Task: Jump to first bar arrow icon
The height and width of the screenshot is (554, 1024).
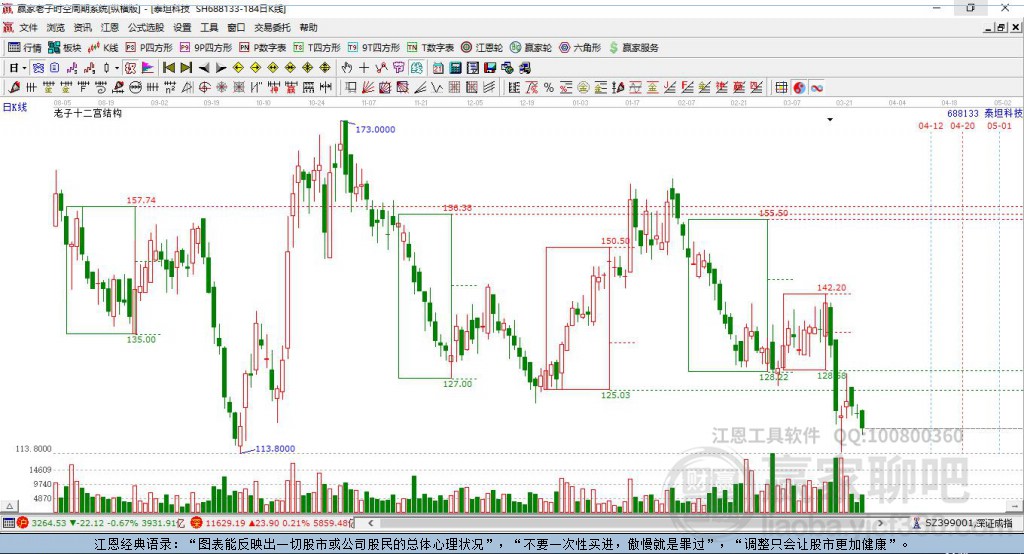Action: [168, 67]
